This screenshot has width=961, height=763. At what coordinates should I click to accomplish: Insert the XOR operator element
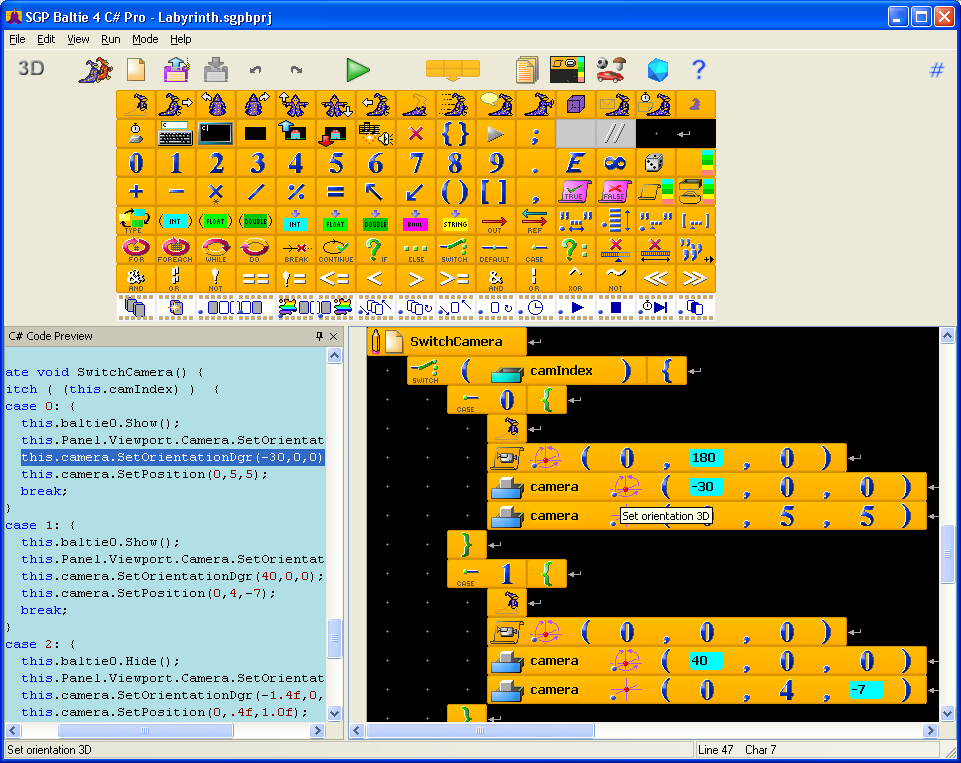point(575,279)
